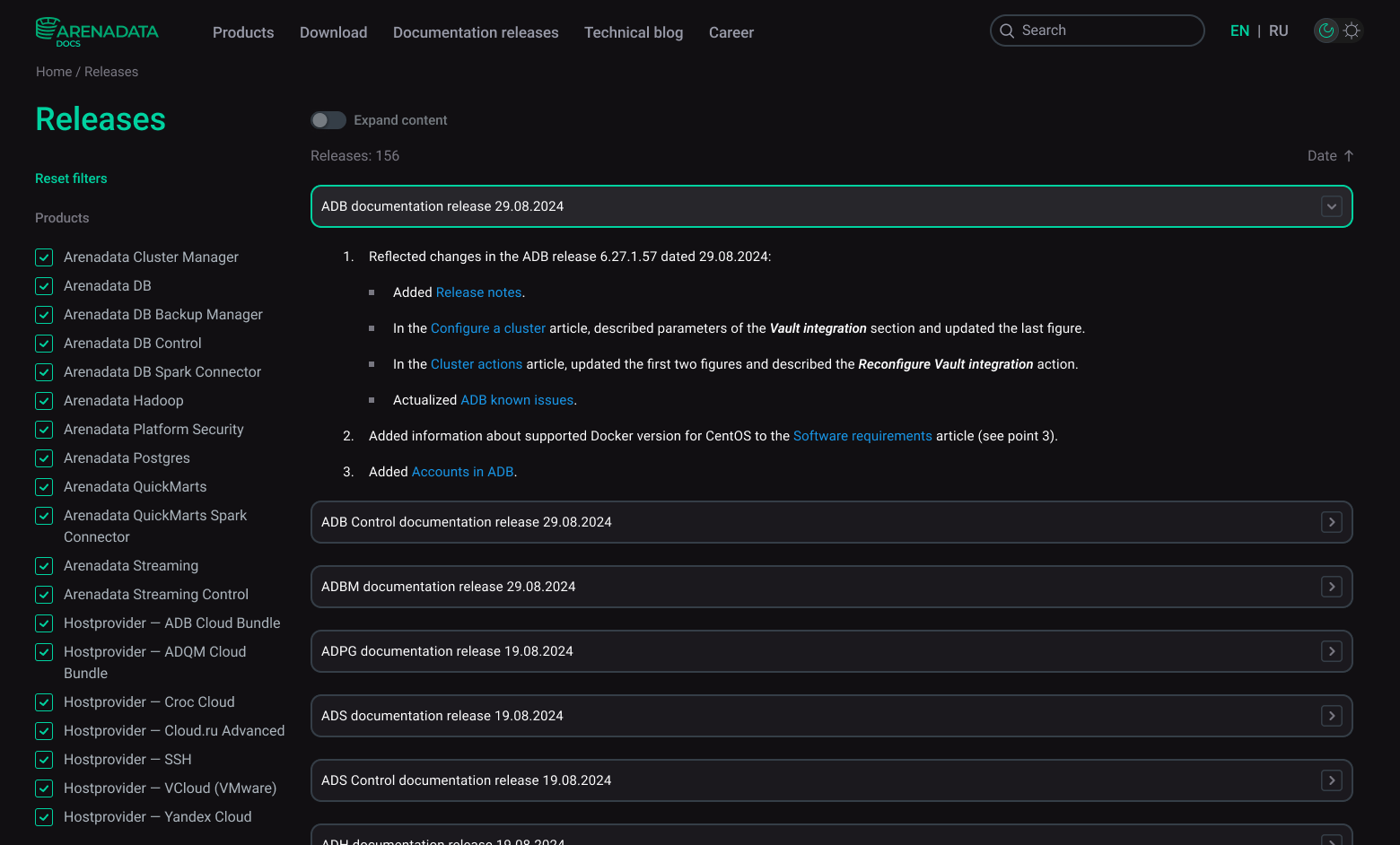Open the Technical blog menu item
The height and width of the screenshot is (845, 1400).
[x=633, y=32]
